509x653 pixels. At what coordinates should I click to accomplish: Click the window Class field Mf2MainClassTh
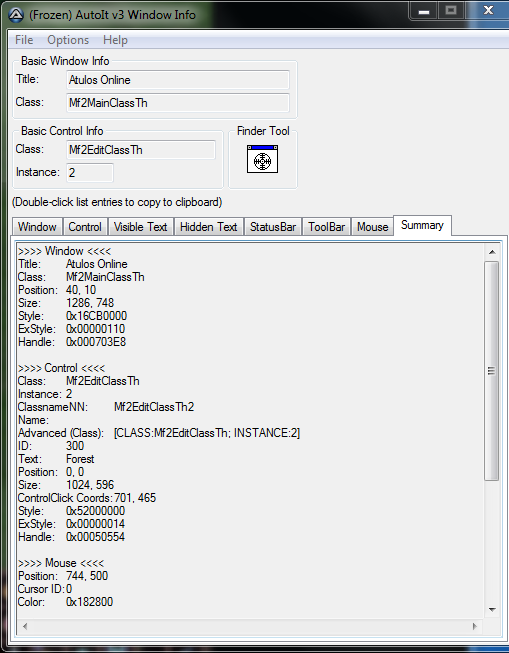(178, 103)
